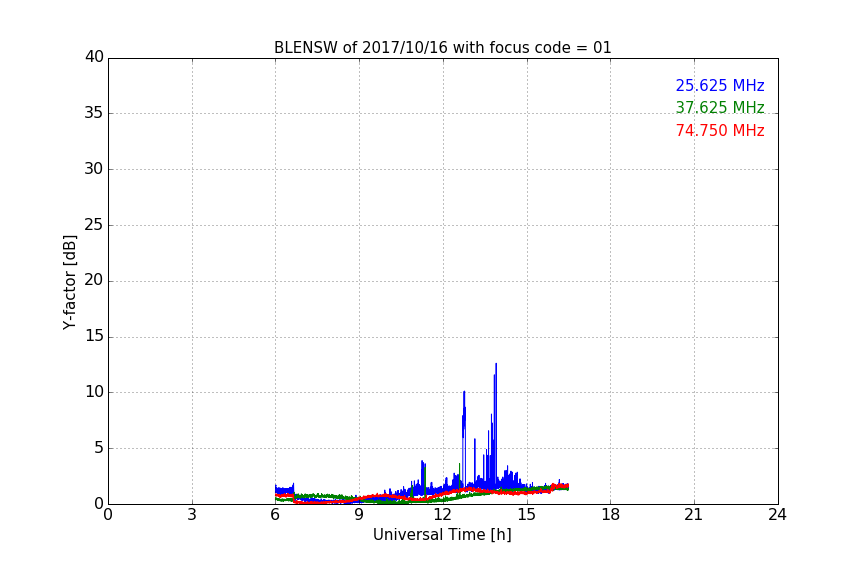Click the Y-factor [dB] axis label
The image size is (864, 576).
coord(69,282)
